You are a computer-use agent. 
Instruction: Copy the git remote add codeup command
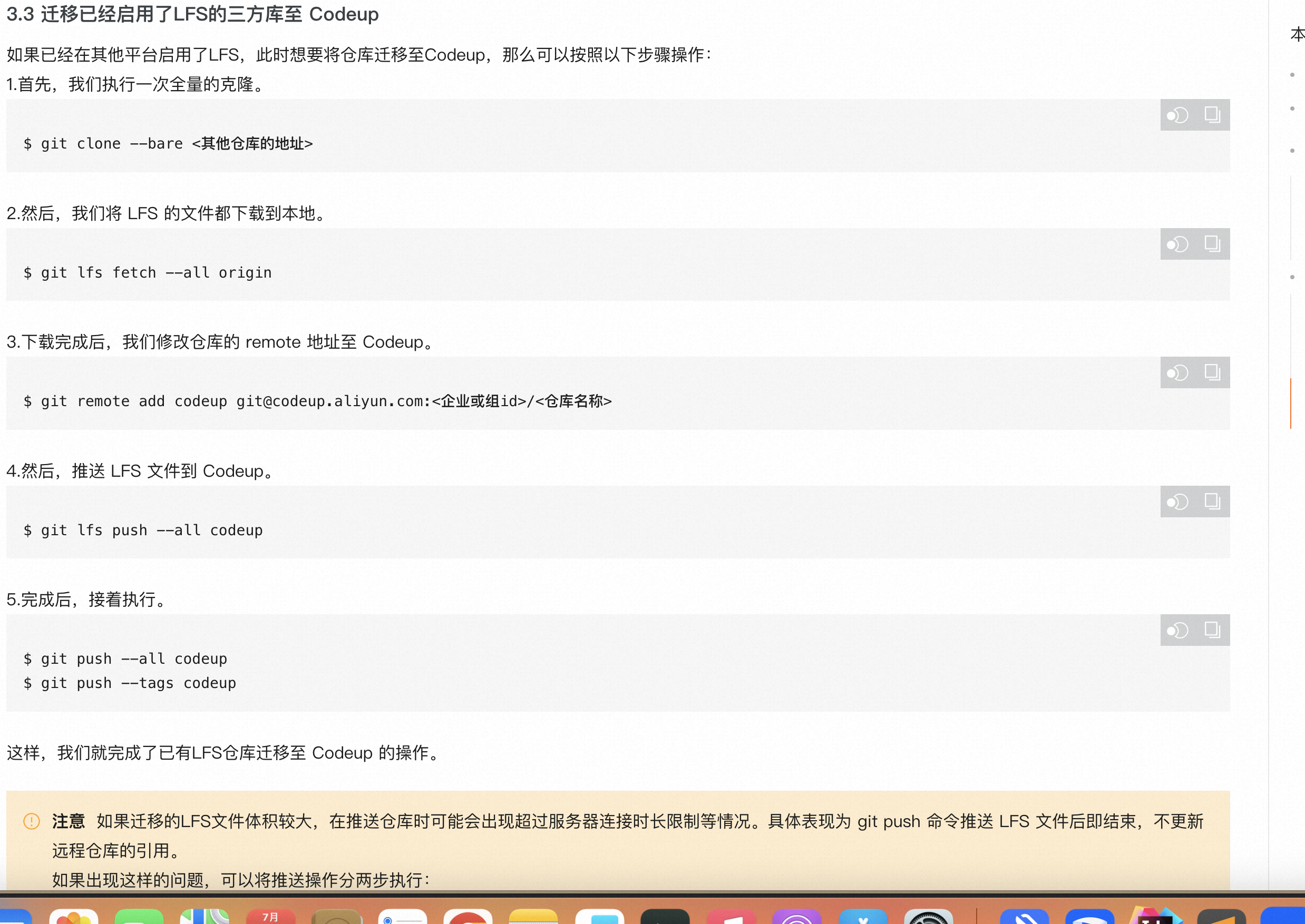click(x=1212, y=372)
